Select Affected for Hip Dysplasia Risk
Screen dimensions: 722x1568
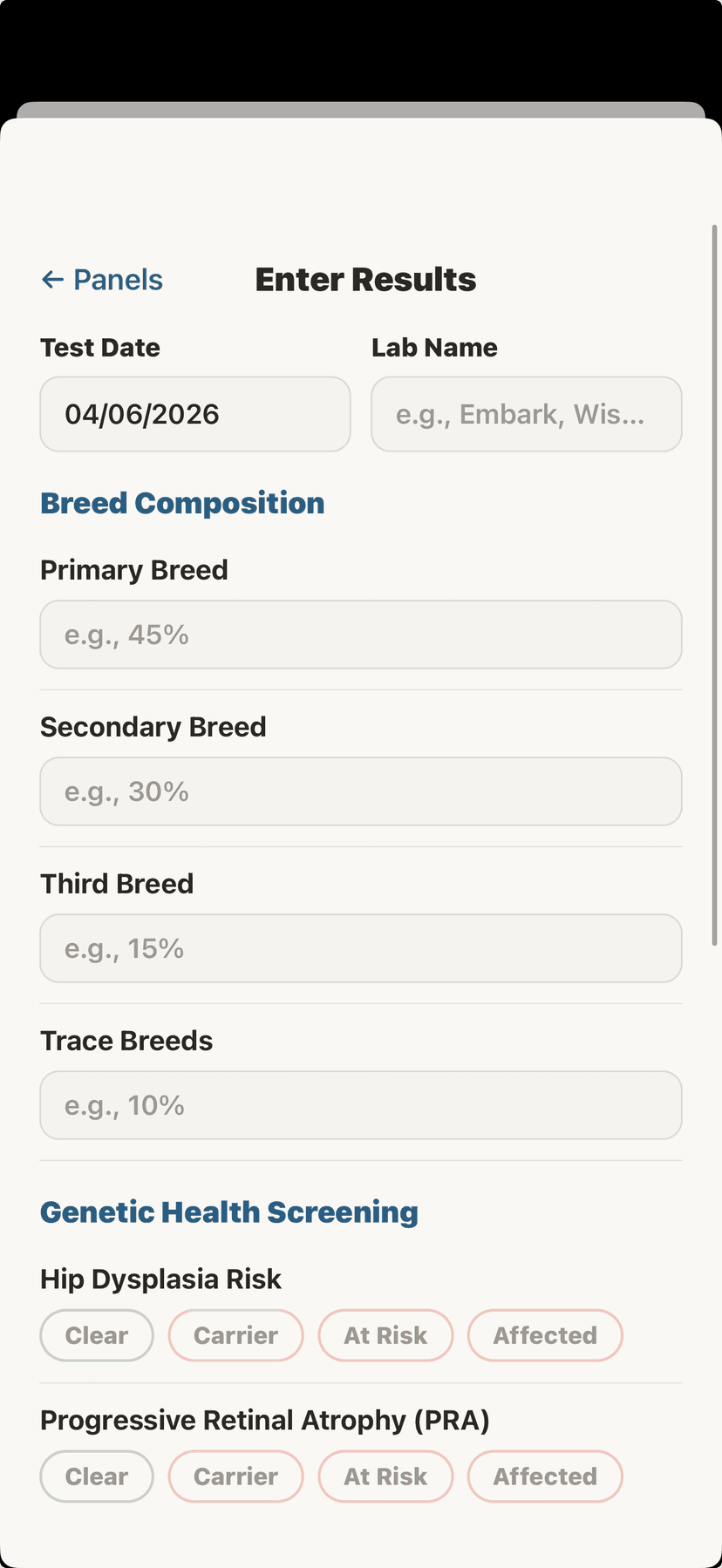(544, 1334)
